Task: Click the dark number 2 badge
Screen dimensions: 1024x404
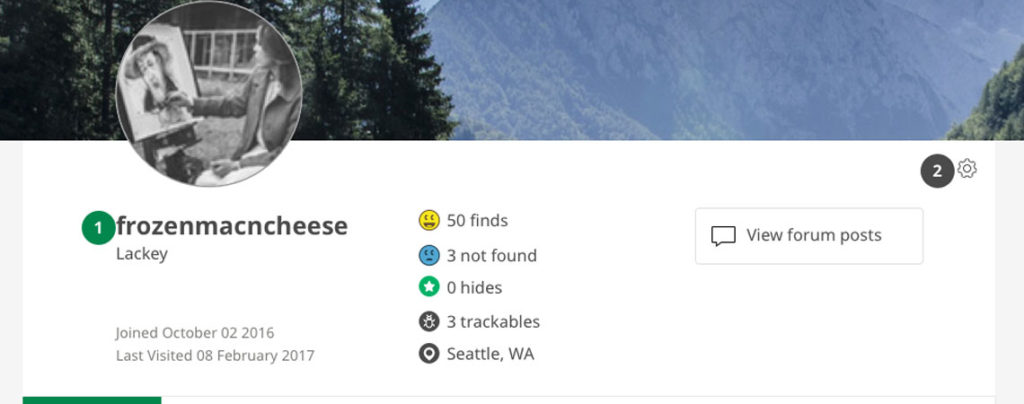Action: 937,171
